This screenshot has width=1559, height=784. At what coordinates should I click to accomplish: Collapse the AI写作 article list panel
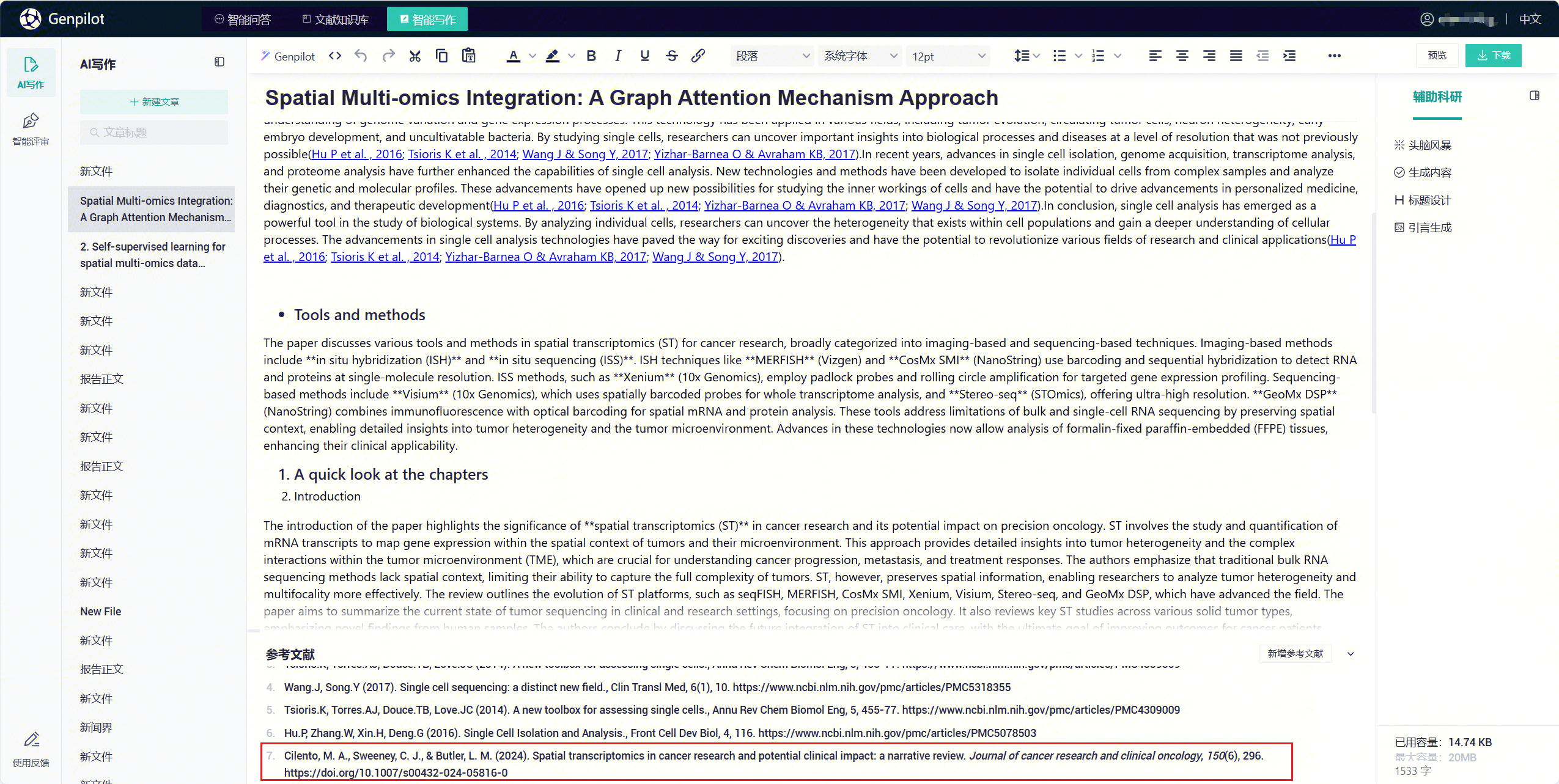pyautogui.click(x=219, y=62)
